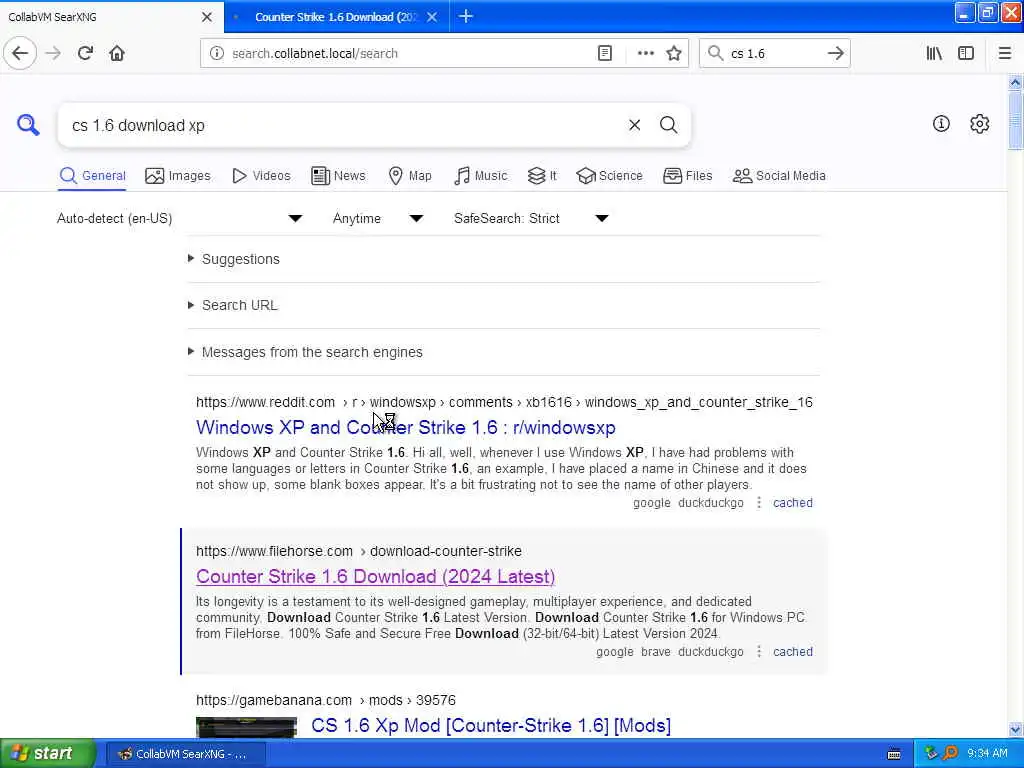Open cached copy of reddit result
The width and height of the screenshot is (1024, 768).
click(793, 503)
